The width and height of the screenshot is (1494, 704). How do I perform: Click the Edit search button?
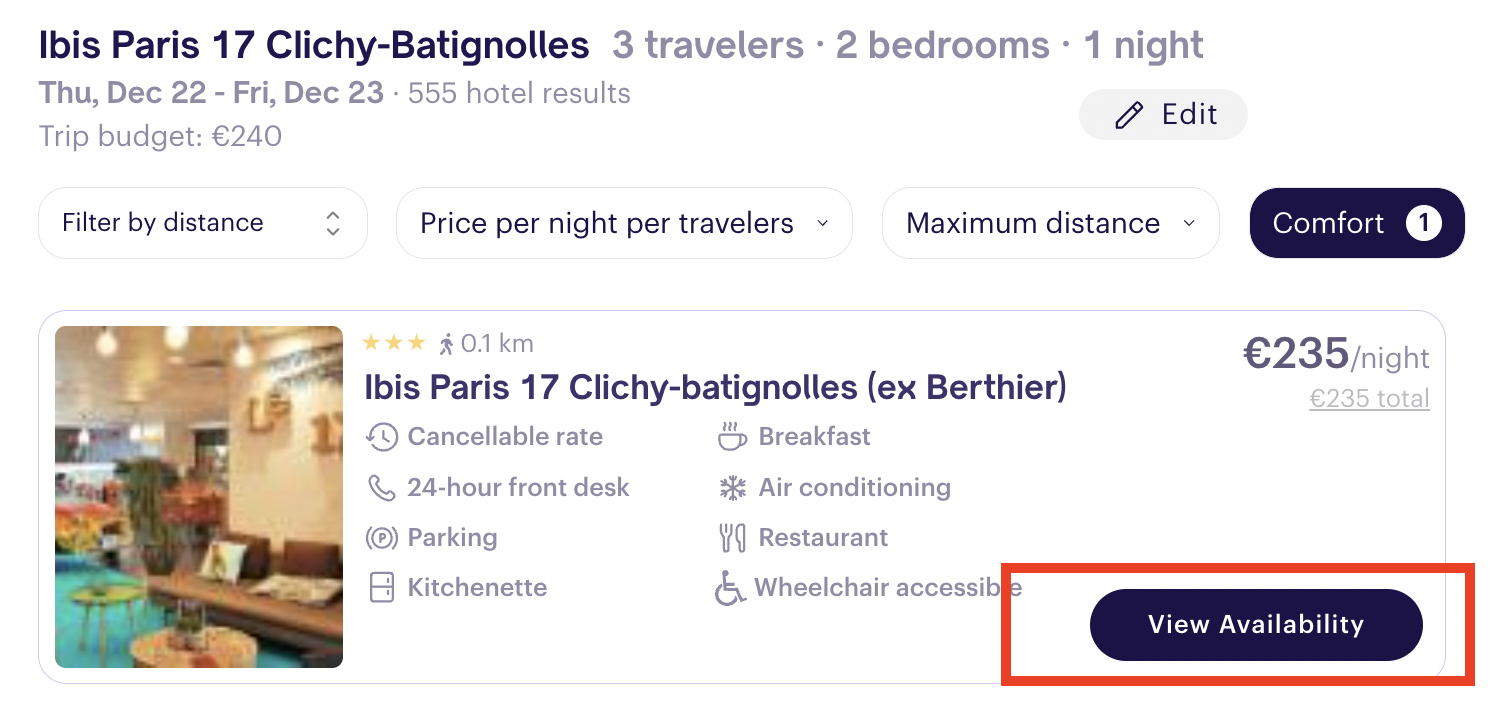[1163, 115]
